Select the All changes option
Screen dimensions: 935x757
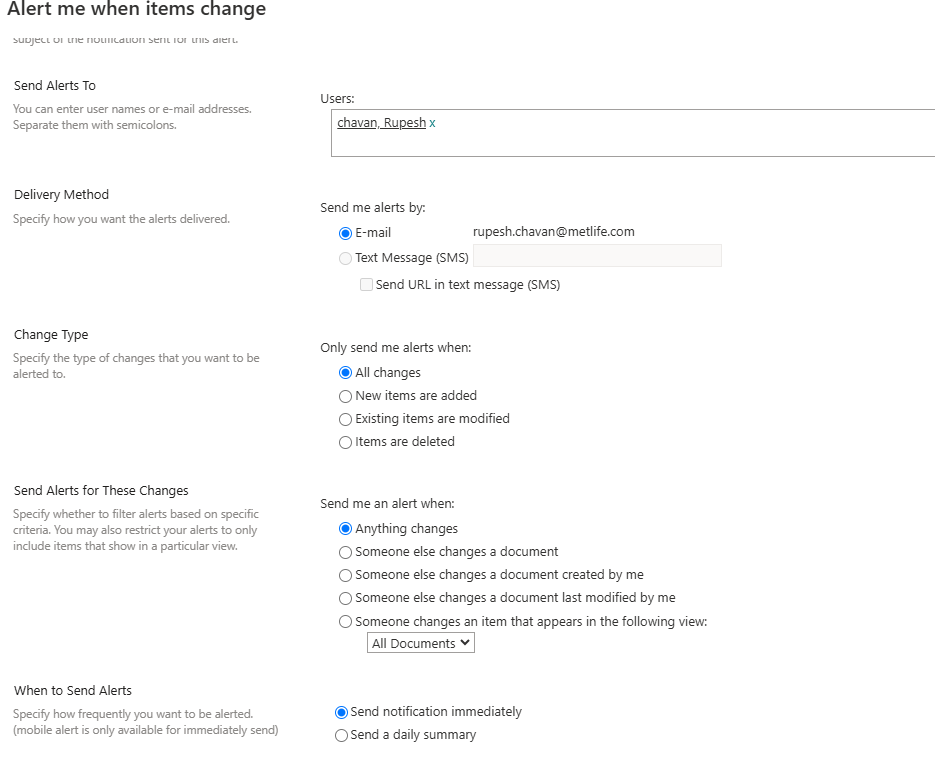coord(345,371)
